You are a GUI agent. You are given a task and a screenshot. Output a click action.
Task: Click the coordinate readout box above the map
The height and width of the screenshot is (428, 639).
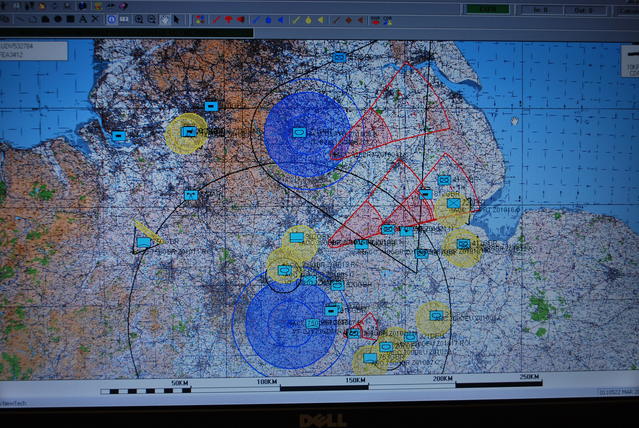tap(34, 50)
